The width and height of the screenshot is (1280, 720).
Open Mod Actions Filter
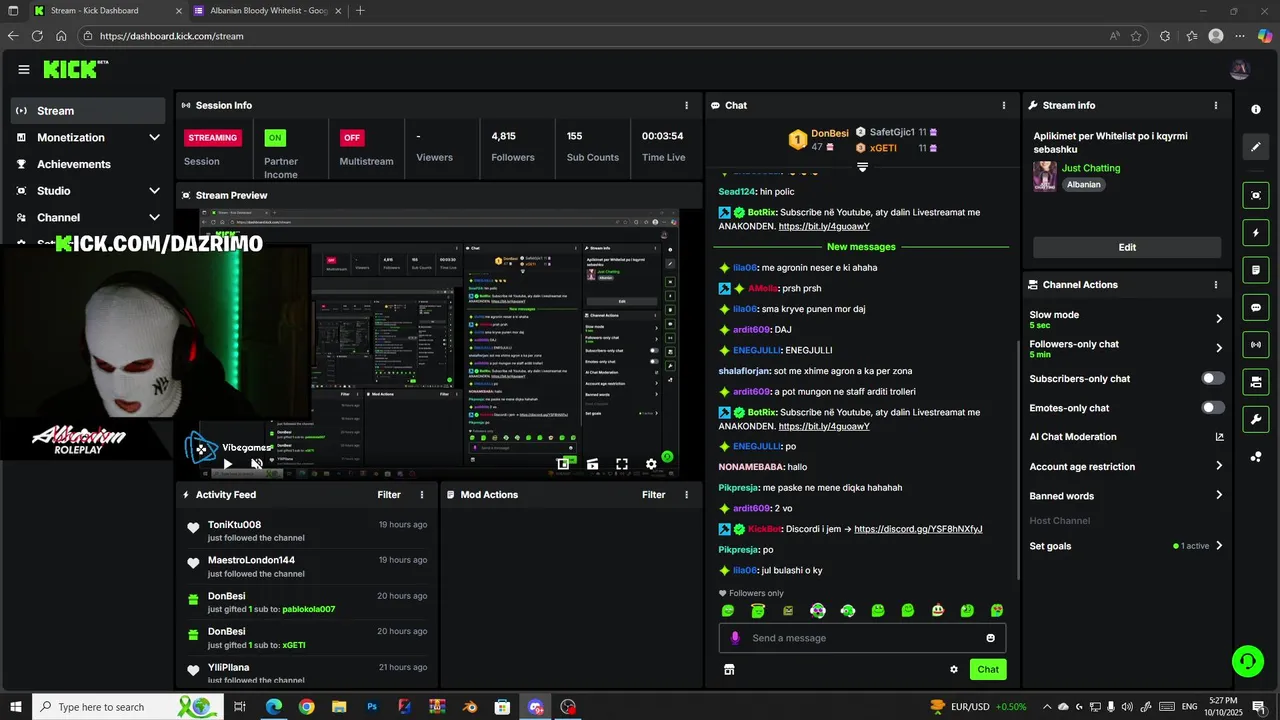[653, 495]
